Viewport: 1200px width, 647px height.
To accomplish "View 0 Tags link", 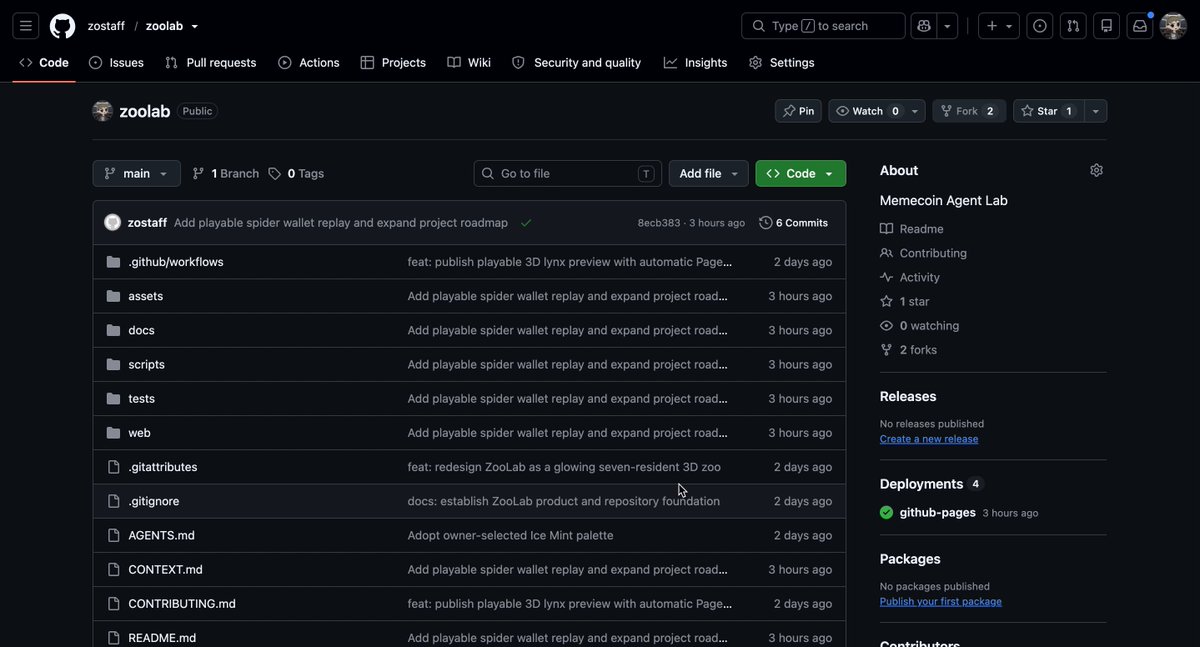I will 297,173.
